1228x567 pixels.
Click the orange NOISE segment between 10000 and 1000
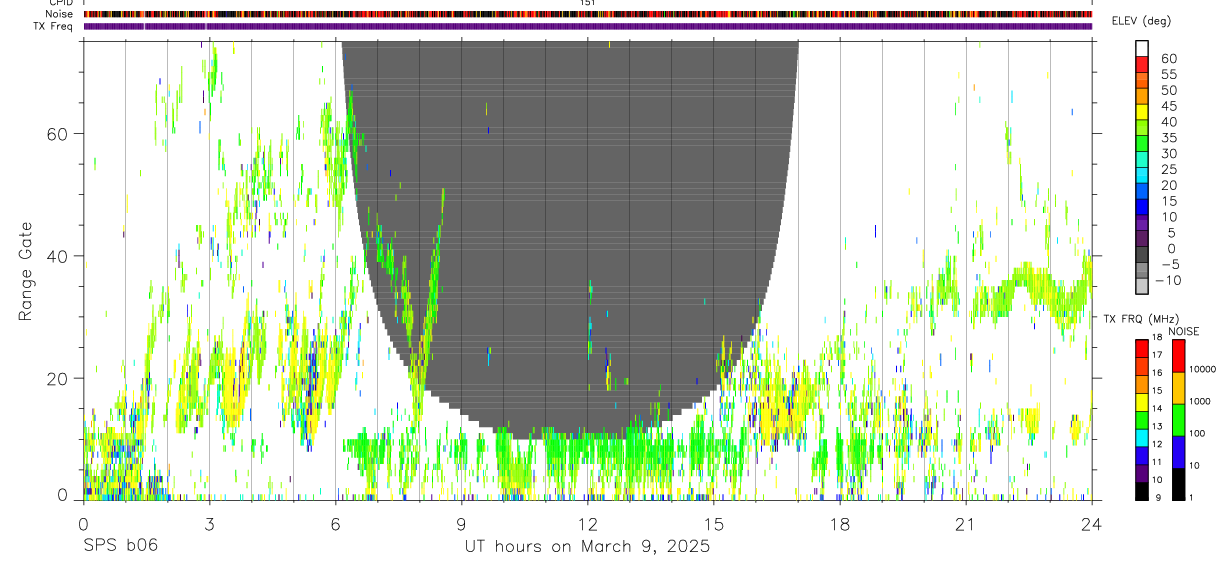pyautogui.click(x=1177, y=388)
